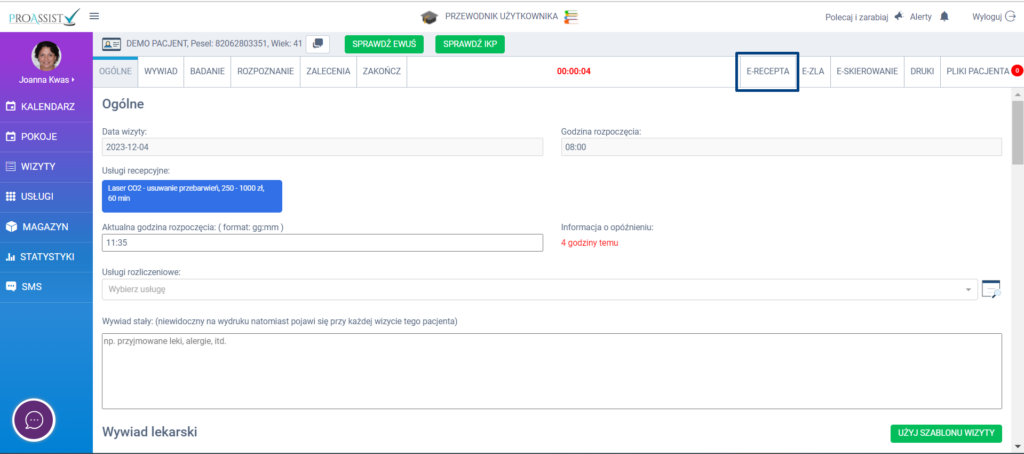Switch to the ROZPOZNANIE tab
1024x454 pixels.
[265, 71]
